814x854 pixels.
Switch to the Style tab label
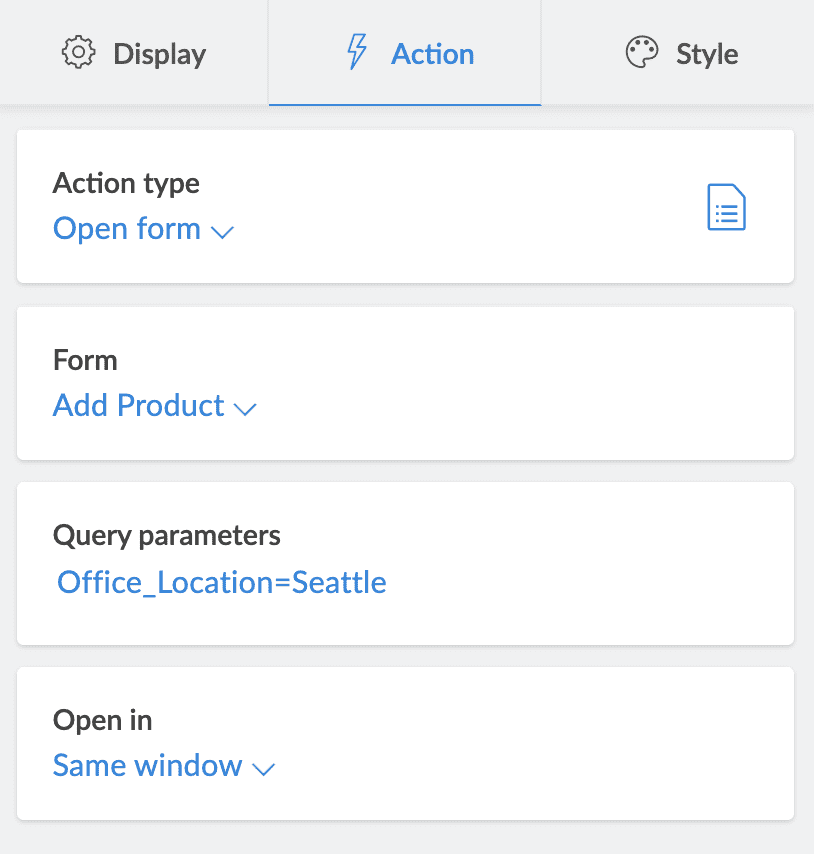707,53
